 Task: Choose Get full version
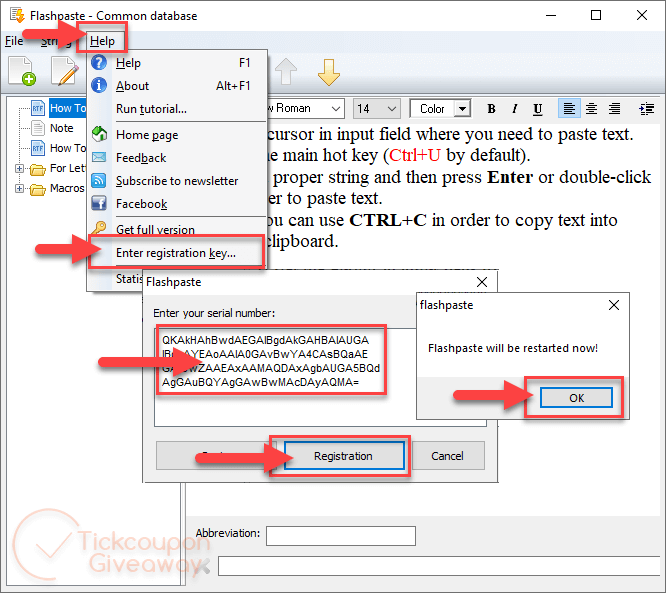pos(177,229)
